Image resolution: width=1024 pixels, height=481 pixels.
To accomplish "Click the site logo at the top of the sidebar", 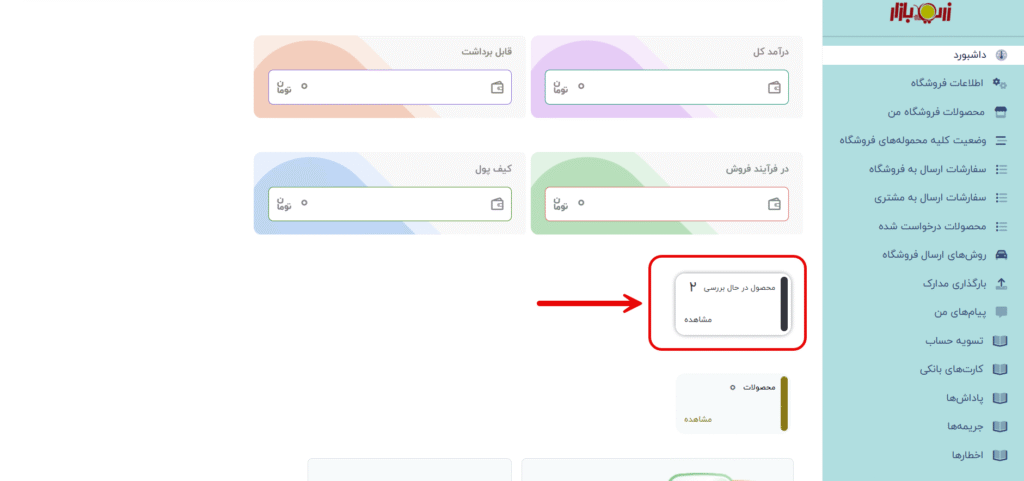I will pyautogui.click(x=922, y=15).
